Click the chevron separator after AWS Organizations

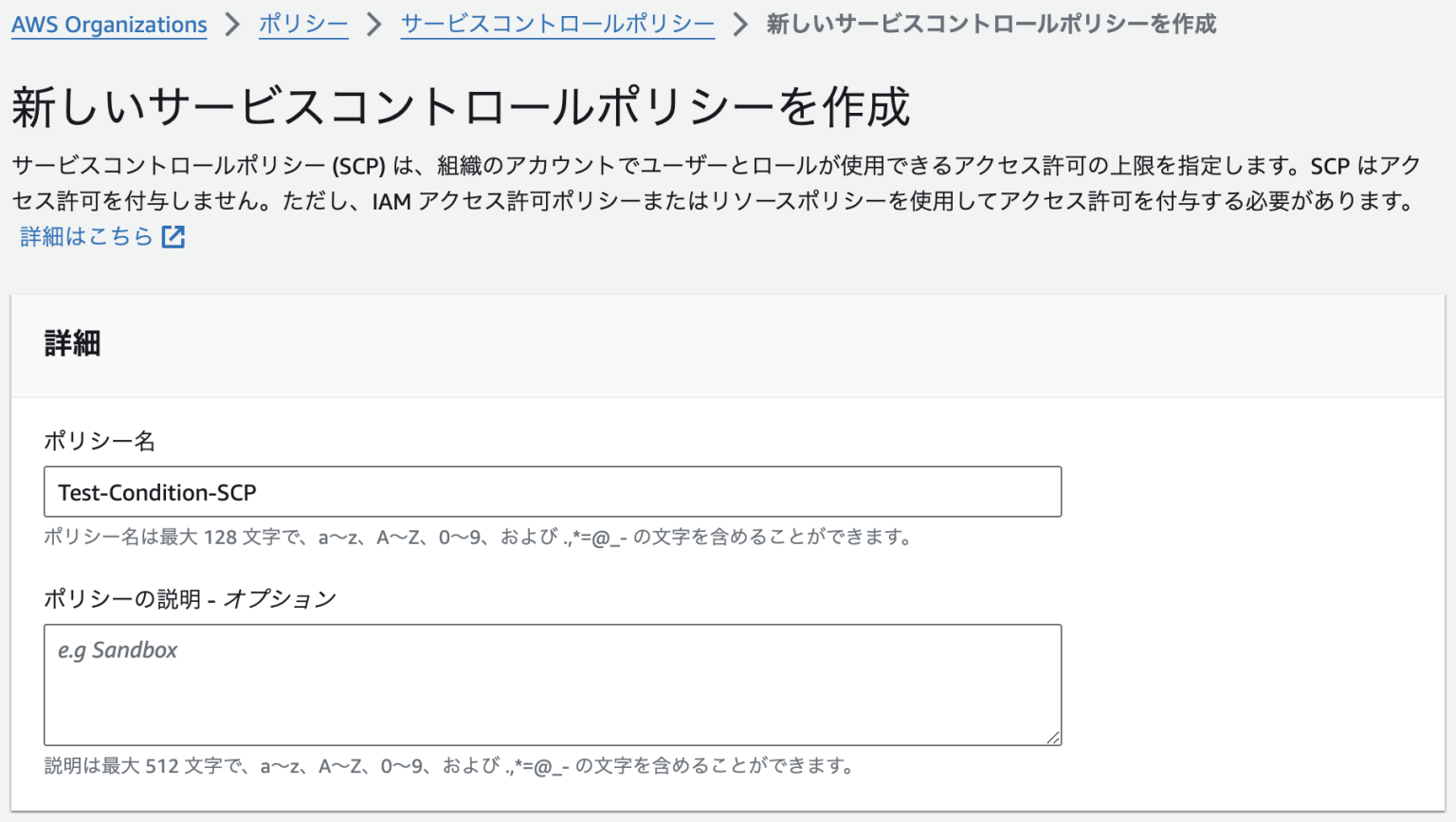[232, 25]
